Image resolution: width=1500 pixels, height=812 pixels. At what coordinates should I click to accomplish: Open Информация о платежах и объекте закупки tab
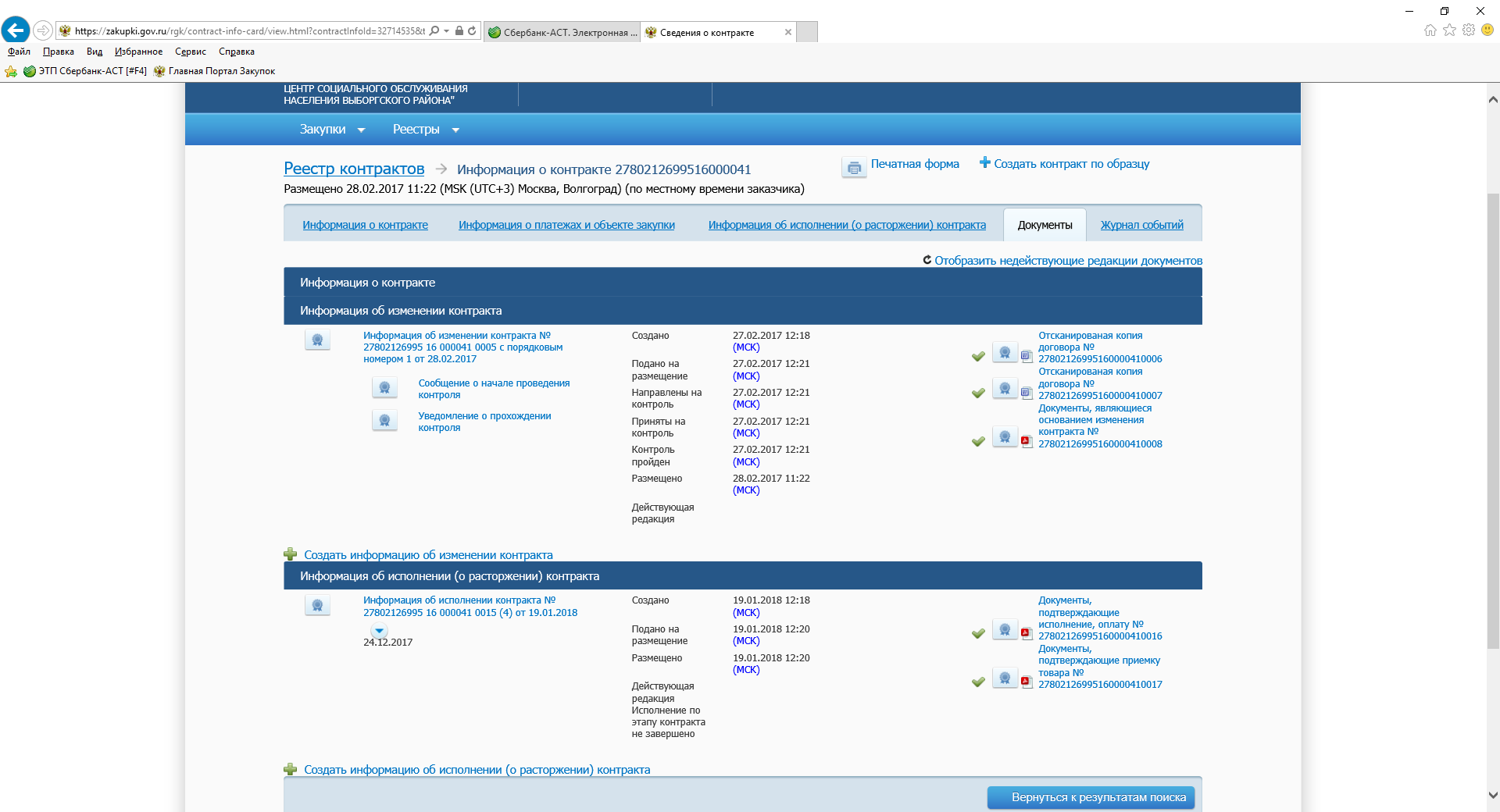coord(566,225)
